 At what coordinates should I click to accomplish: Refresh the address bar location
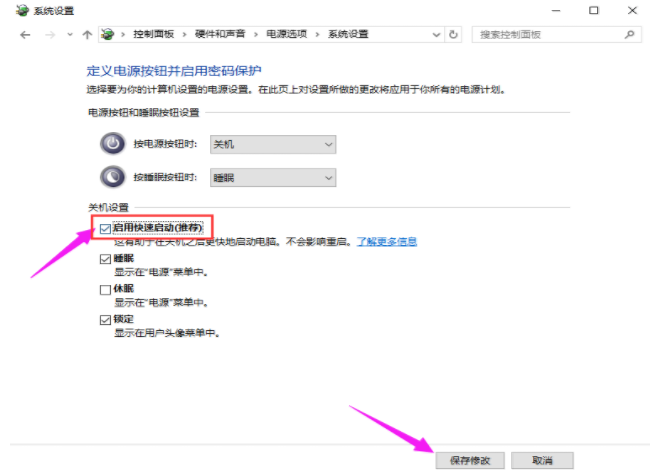454,34
